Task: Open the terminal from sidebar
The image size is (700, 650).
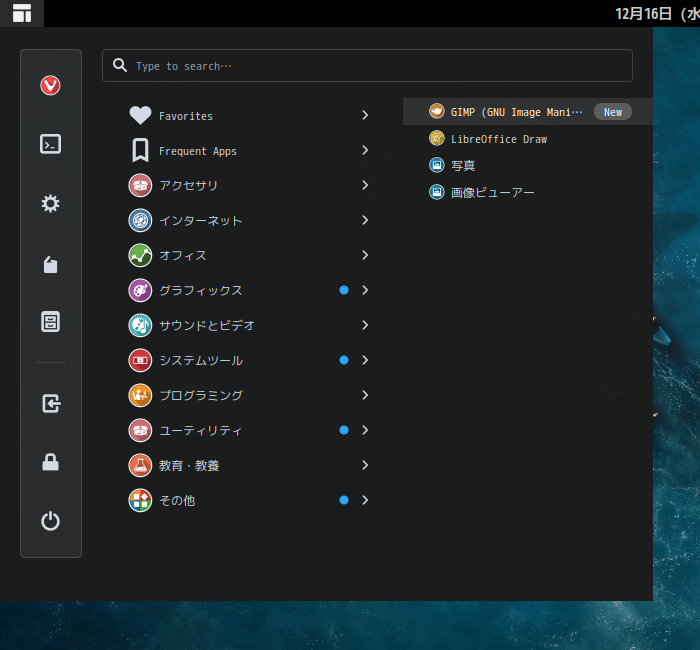Action: point(50,144)
